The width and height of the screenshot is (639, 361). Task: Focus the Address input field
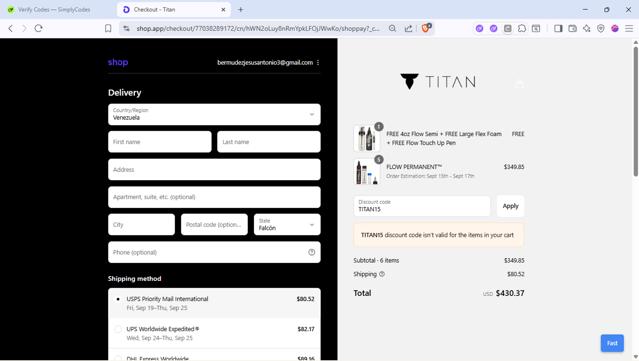pyautogui.click(x=214, y=169)
